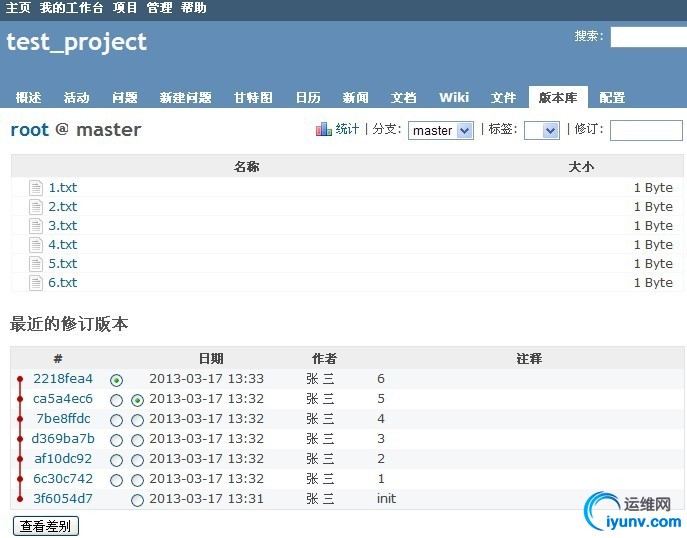Switch to the 问题 tab

coord(124,97)
